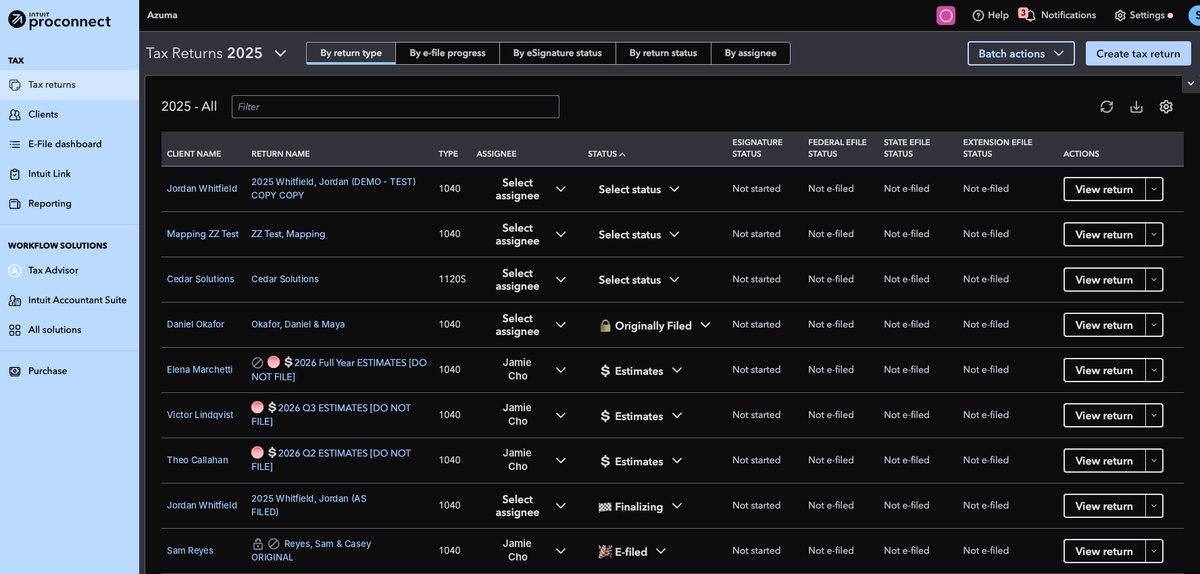The image size is (1200, 574).
Task: Expand the View return arrow for Theo Callahan
Action: click(x=1154, y=461)
